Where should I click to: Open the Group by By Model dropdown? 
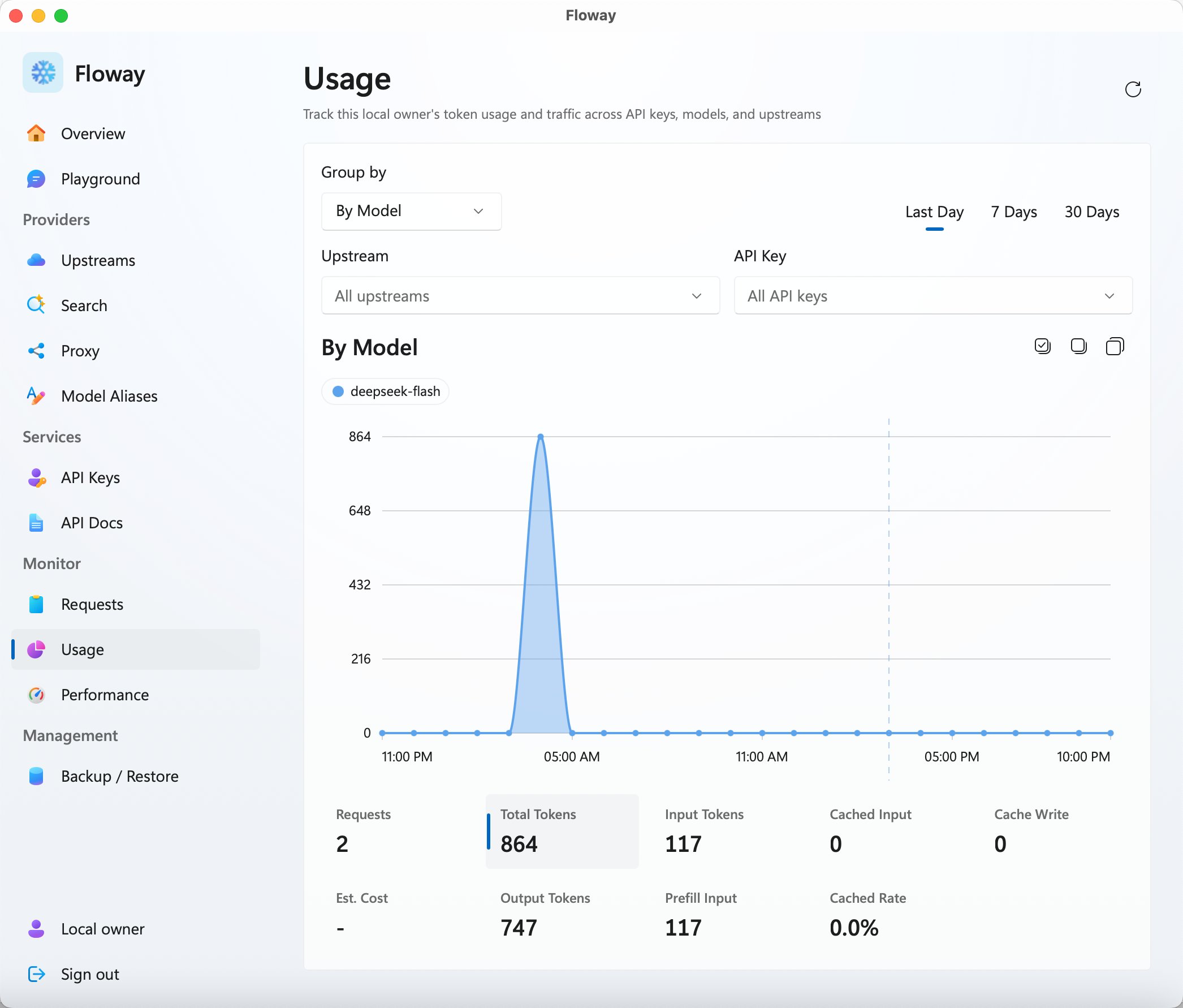click(411, 212)
